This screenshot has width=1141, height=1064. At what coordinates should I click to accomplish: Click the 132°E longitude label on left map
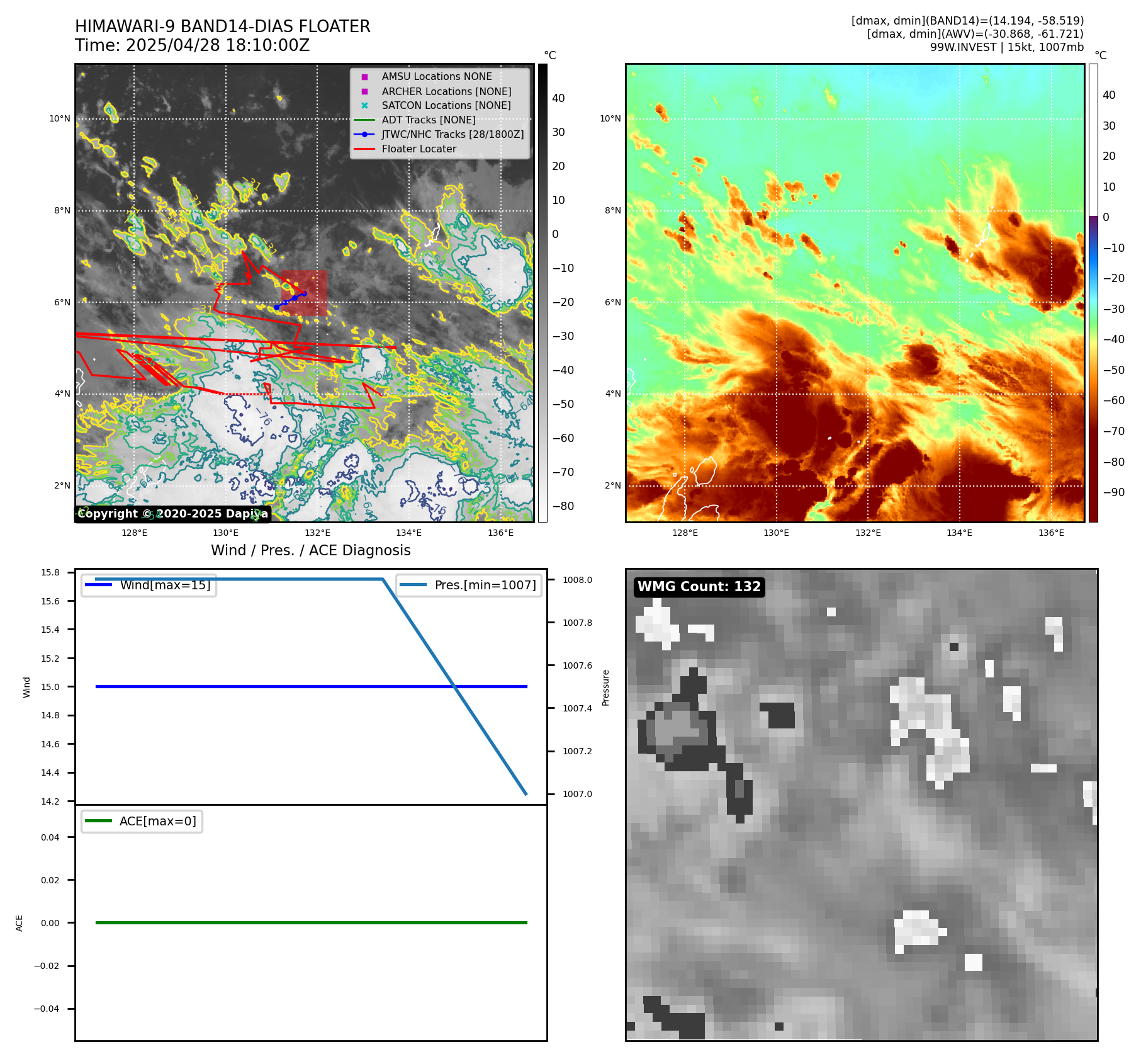(317, 533)
